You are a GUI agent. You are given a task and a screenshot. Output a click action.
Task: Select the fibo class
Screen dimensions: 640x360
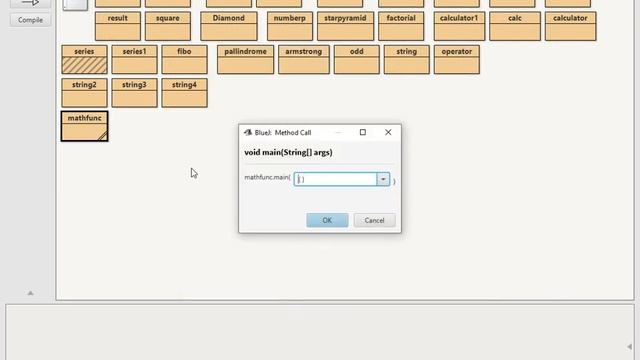click(x=184, y=60)
